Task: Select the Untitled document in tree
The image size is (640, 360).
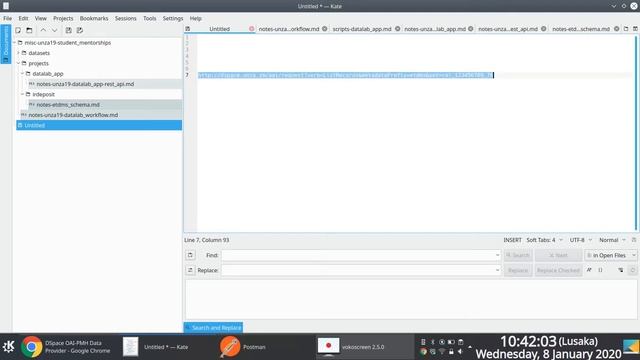Action: pos(99,125)
